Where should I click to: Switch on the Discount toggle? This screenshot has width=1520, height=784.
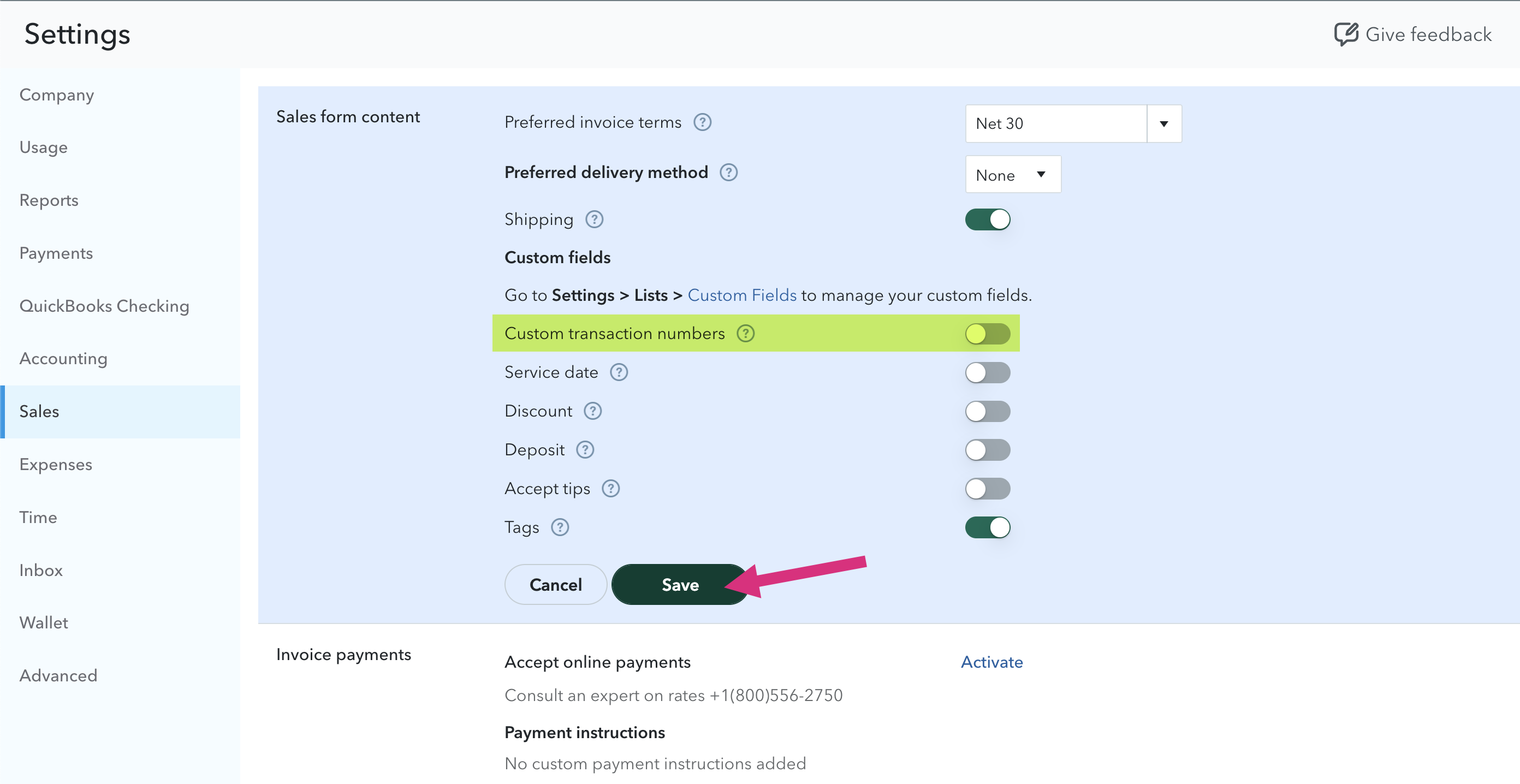click(988, 411)
